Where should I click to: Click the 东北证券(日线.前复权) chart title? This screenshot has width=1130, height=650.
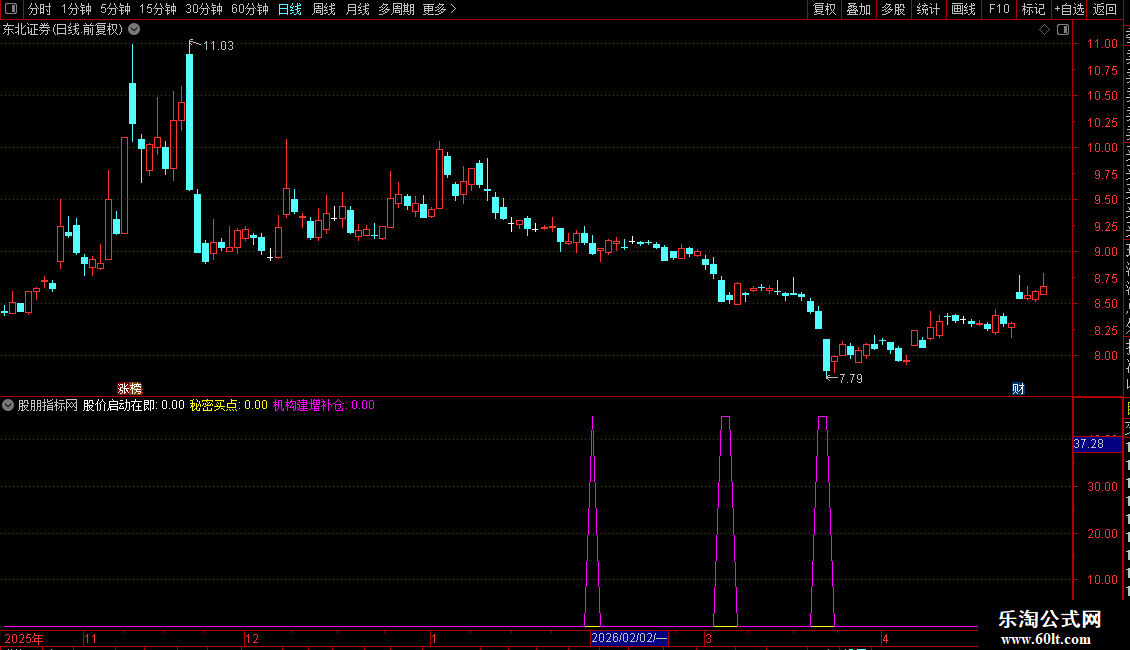coord(63,30)
